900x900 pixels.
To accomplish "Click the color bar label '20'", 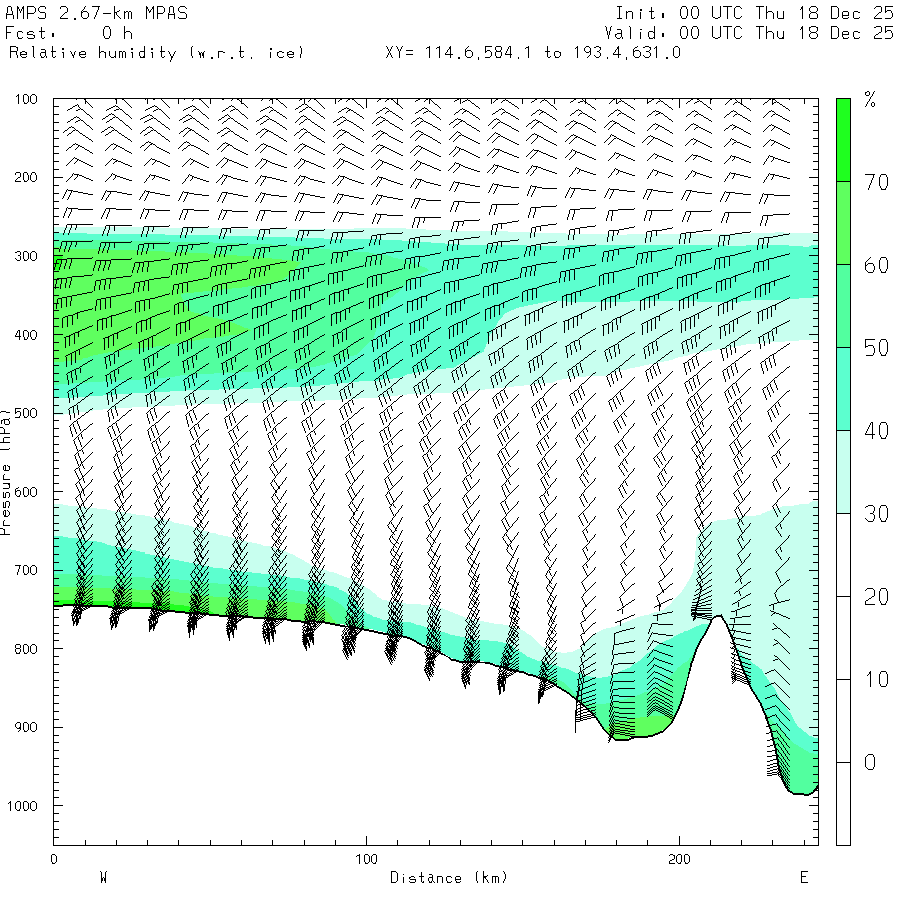I will tap(876, 597).
